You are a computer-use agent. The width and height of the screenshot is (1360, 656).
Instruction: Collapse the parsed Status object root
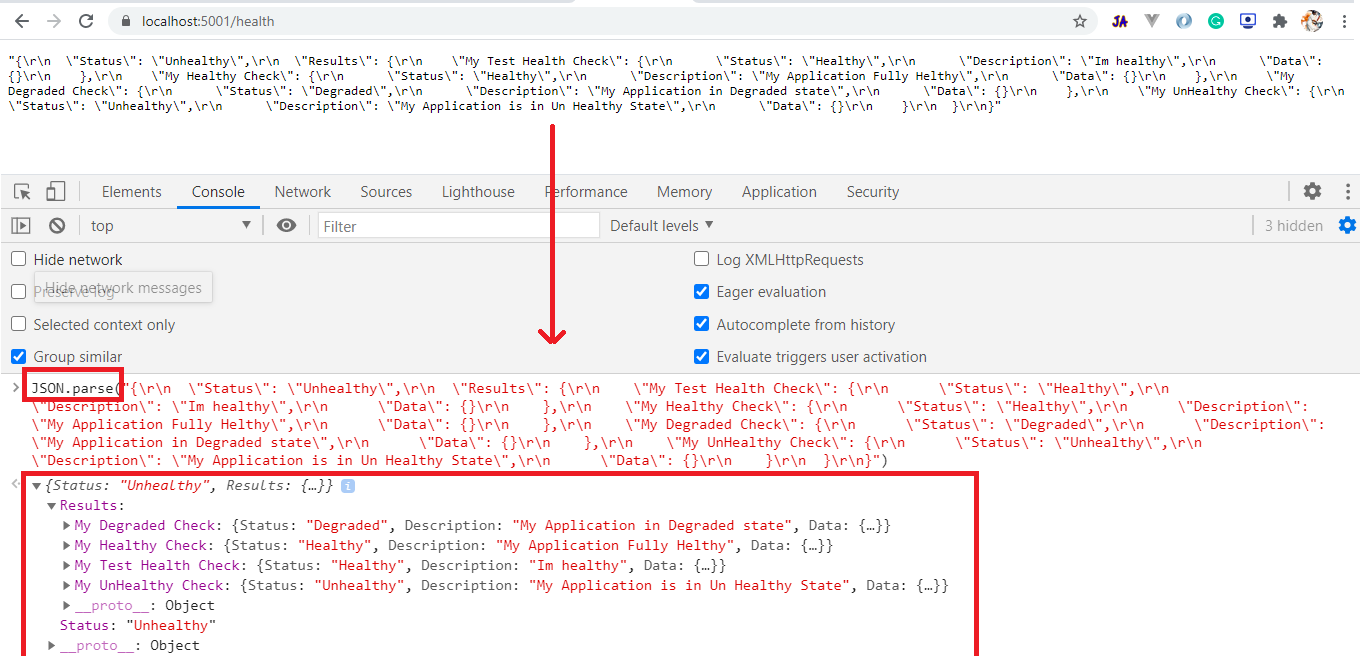37,486
